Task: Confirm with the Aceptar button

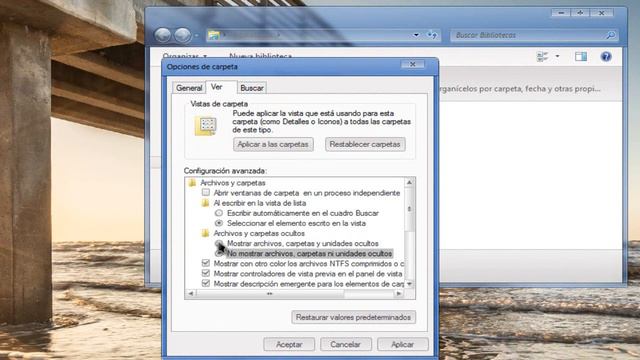Action: (289, 344)
